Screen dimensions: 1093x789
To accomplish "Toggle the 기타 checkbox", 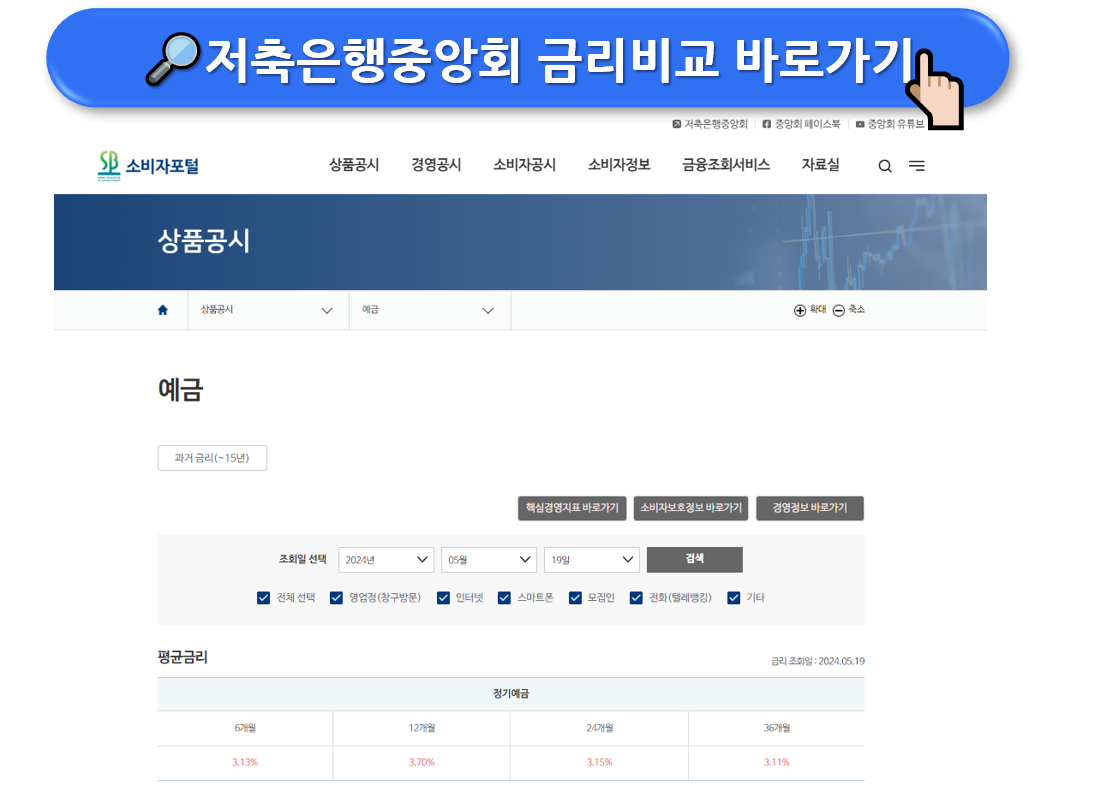I will click(733, 598).
